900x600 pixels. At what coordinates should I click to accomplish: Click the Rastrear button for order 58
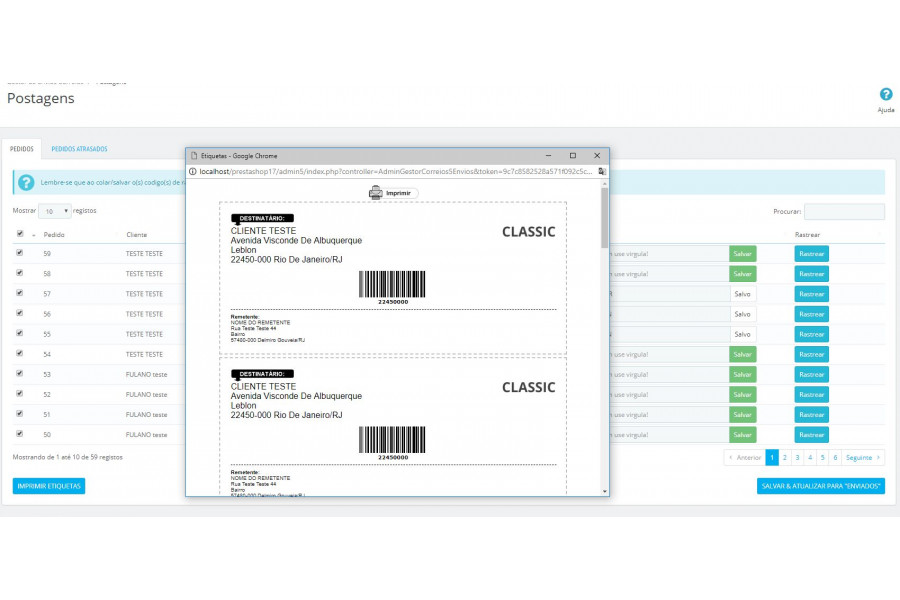coord(812,274)
